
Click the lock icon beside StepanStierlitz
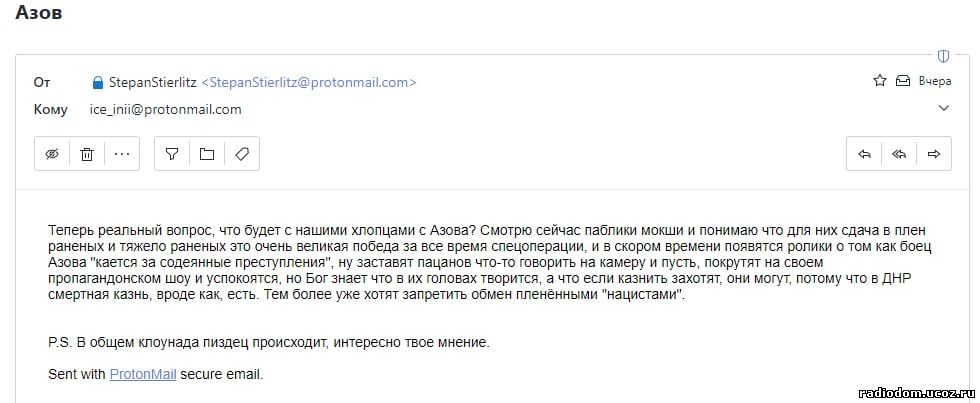coord(98,82)
